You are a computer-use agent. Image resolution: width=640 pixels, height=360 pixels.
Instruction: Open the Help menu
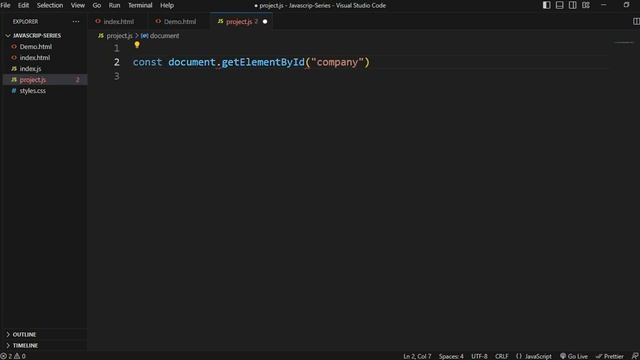167,5
